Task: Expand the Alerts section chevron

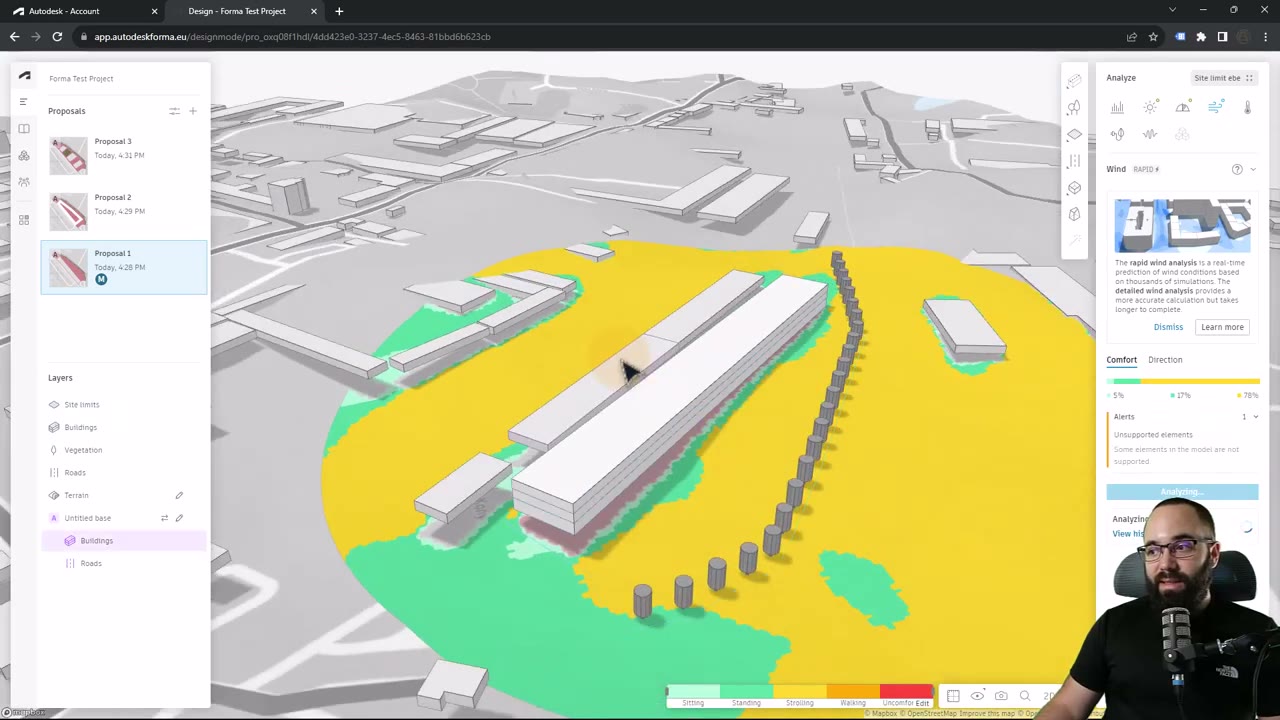Action: (1256, 417)
